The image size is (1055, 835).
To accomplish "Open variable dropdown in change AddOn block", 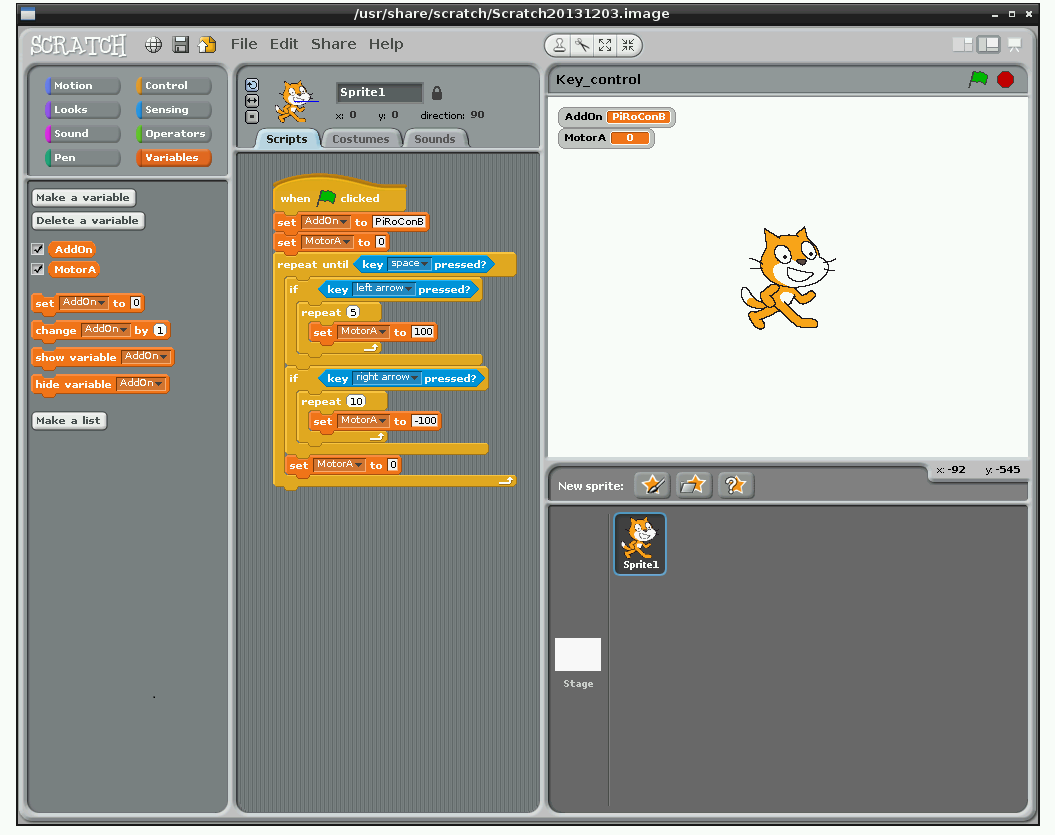I will click(x=106, y=330).
